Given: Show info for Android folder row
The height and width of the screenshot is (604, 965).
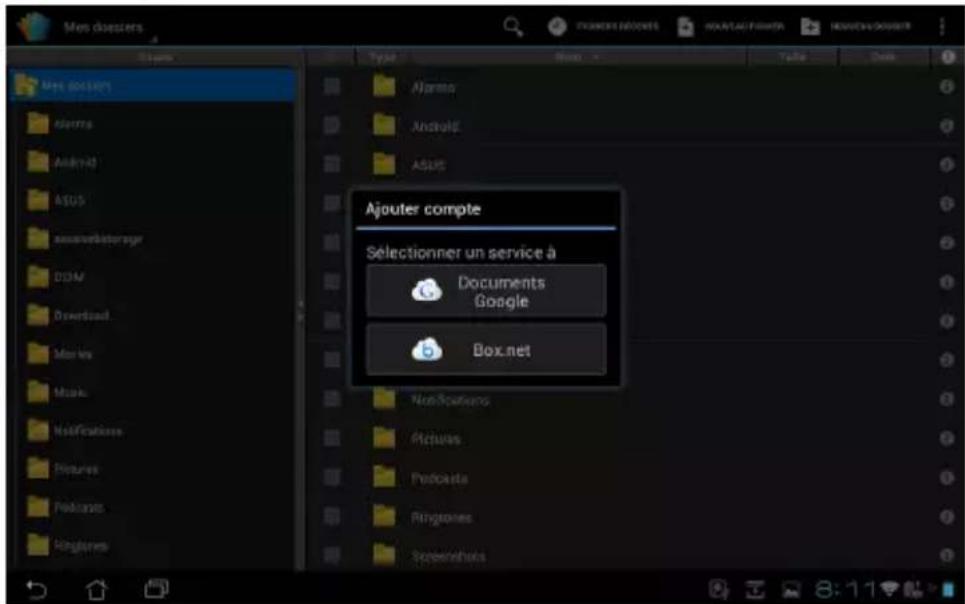Looking at the screenshot, I should point(947,126).
